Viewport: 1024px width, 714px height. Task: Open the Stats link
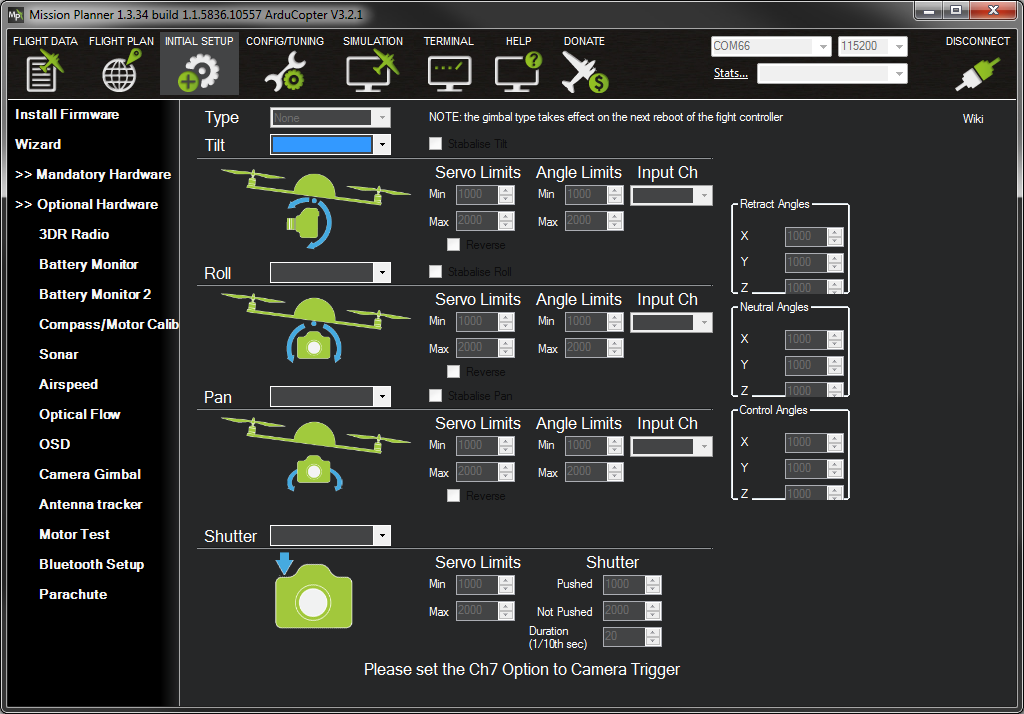[731, 73]
